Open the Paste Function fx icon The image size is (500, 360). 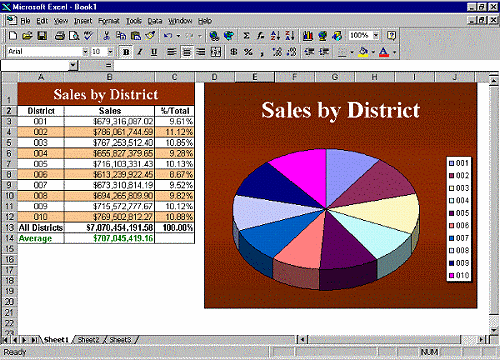[x=261, y=36]
